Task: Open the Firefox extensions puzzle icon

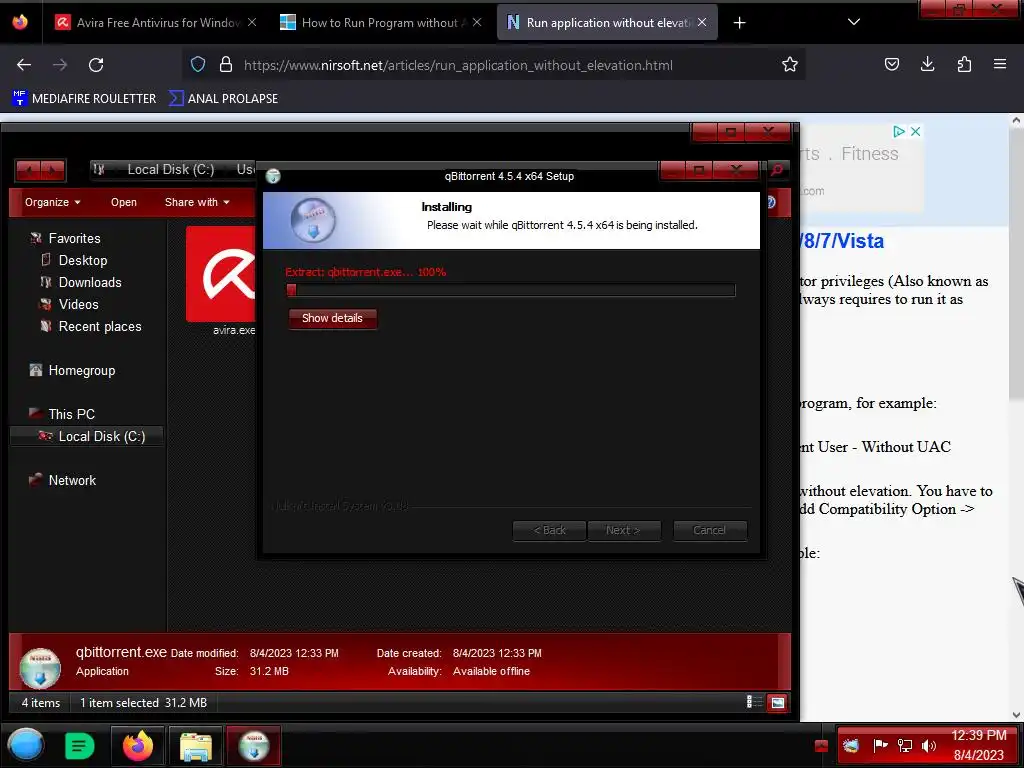Action: [964, 64]
